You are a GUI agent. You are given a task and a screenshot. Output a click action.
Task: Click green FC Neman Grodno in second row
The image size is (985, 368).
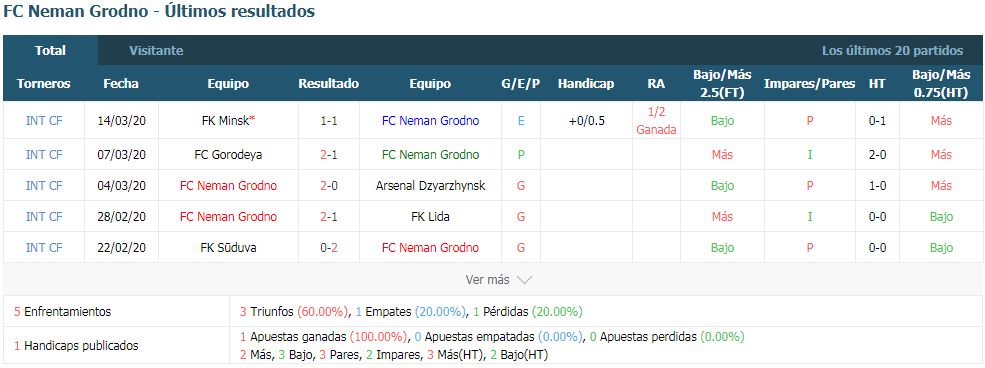coord(430,154)
